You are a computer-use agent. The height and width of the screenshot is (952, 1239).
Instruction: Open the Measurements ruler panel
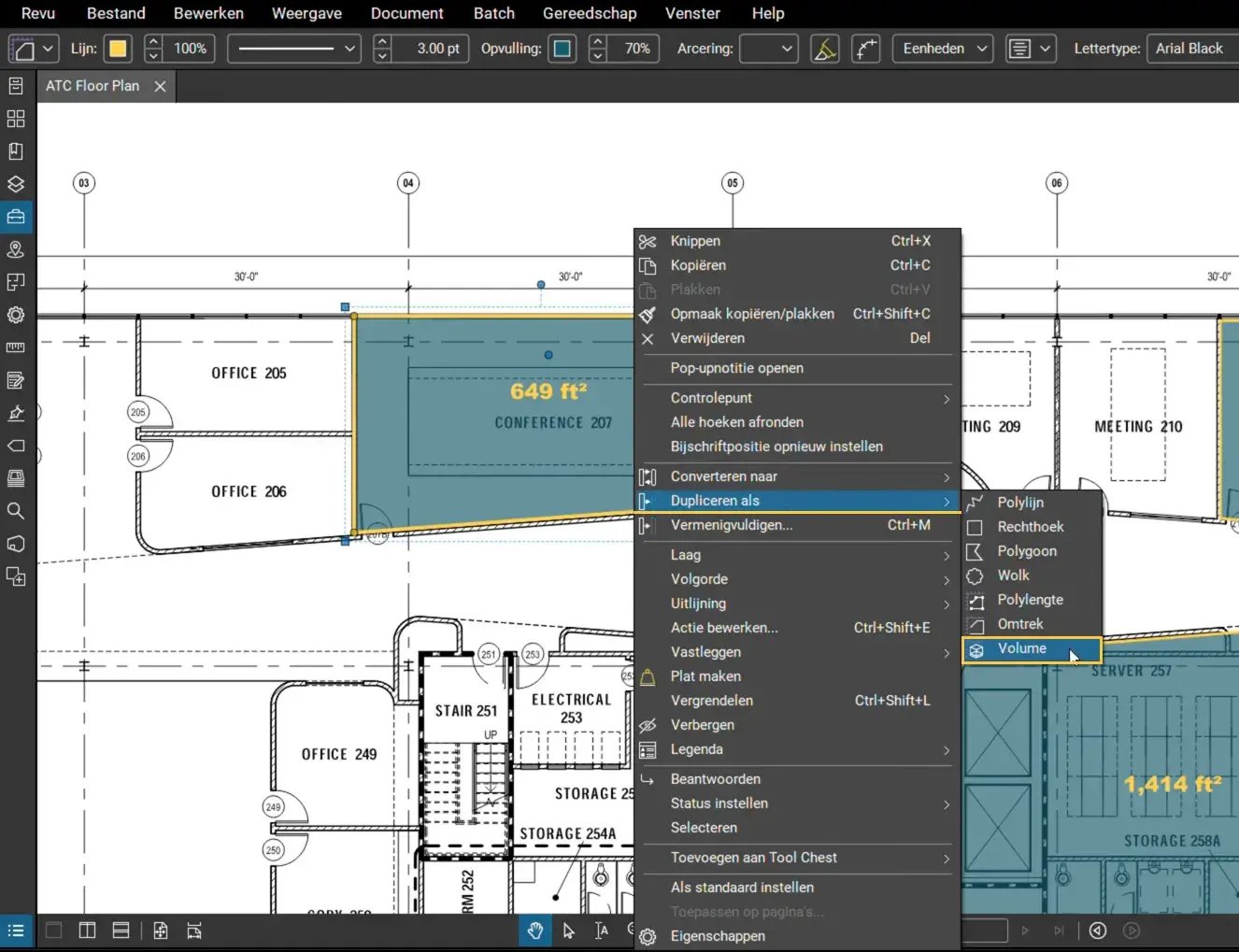tap(16, 348)
